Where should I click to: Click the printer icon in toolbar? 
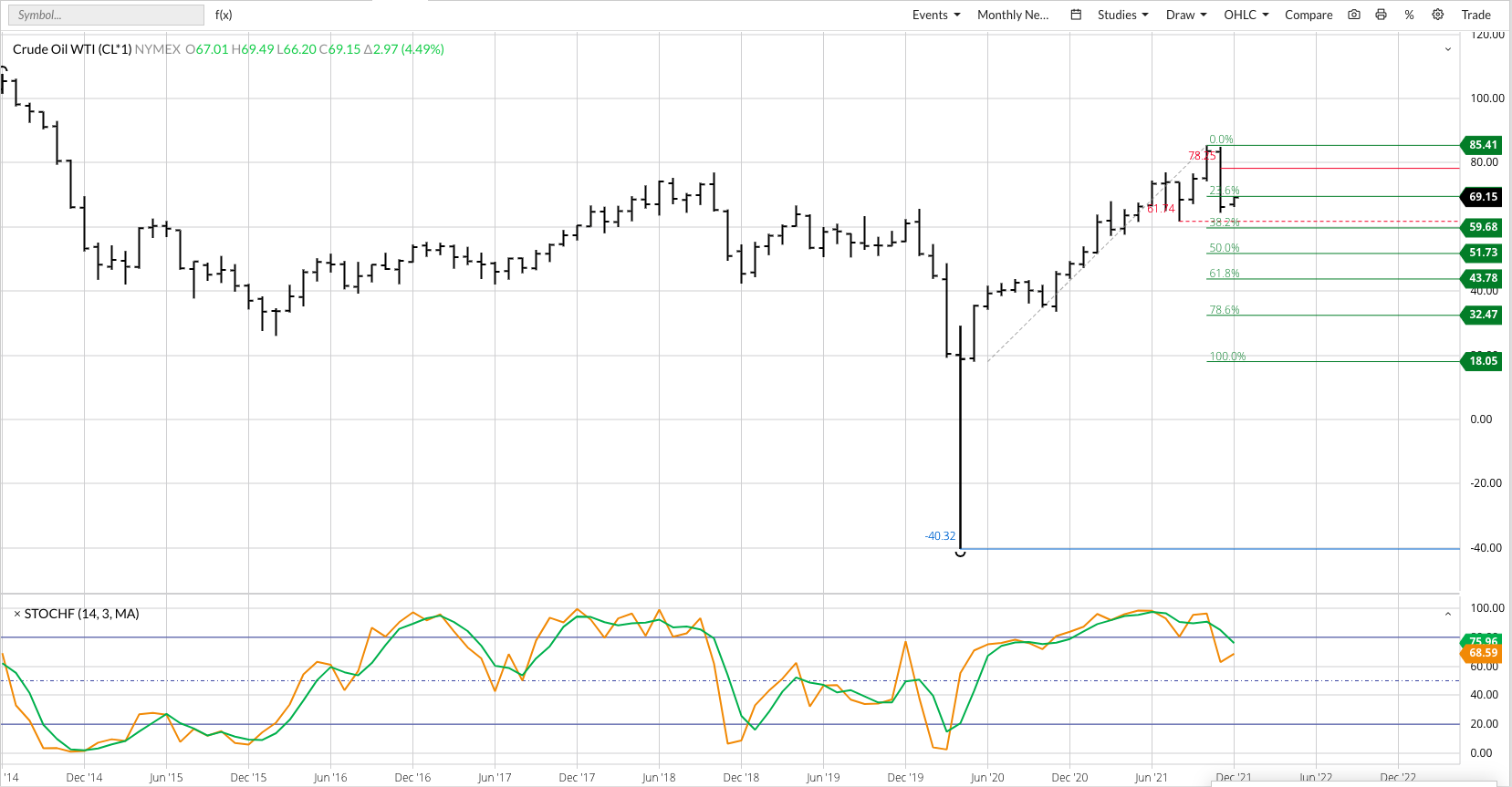(x=1381, y=15)
